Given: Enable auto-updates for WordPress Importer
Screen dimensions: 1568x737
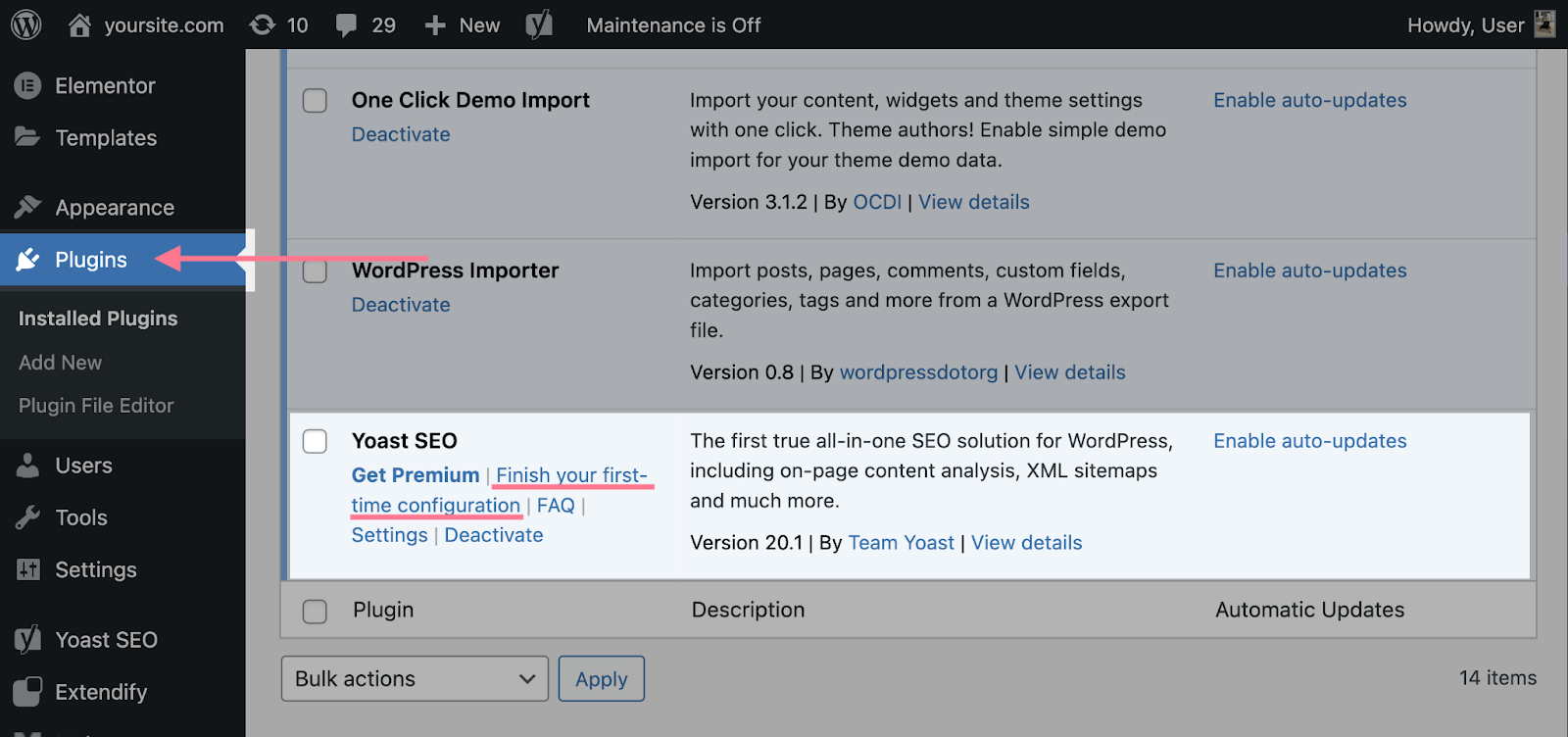Looking at the screenshot, I should click(1310, 270).
